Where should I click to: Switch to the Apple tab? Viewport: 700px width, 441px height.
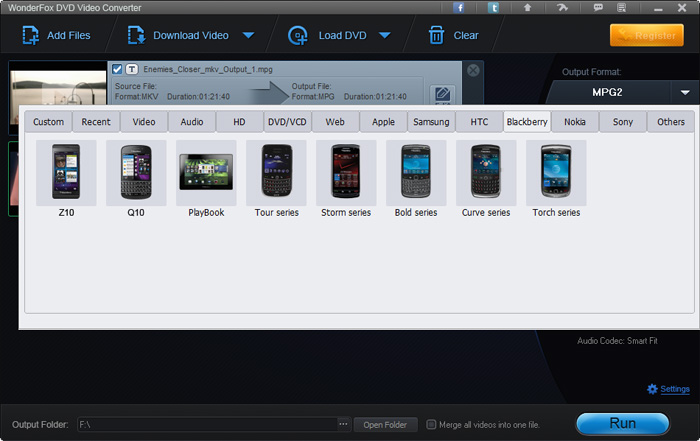(x=383, y=122)
